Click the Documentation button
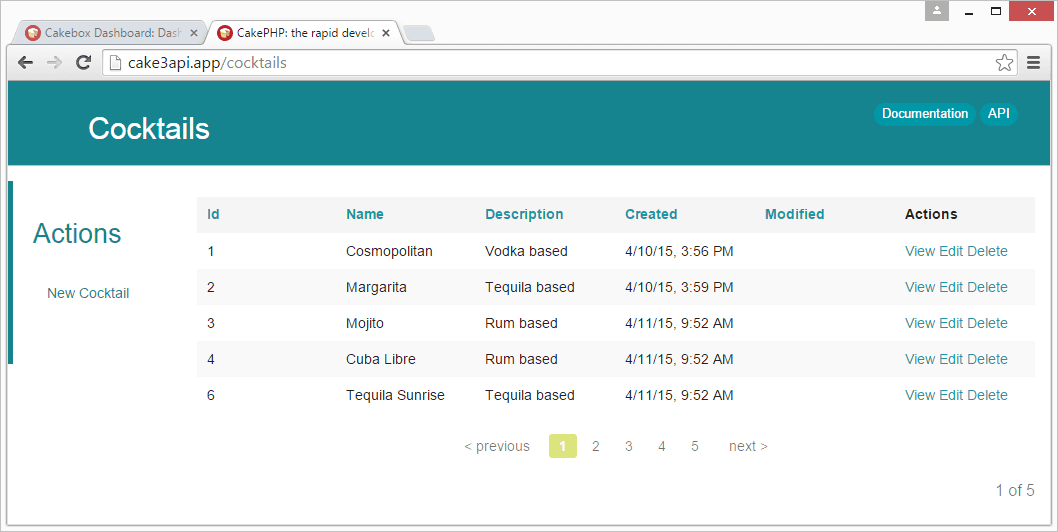This screenshot has height=532, width=1058. pyautogui.click(x=924, y=114)
